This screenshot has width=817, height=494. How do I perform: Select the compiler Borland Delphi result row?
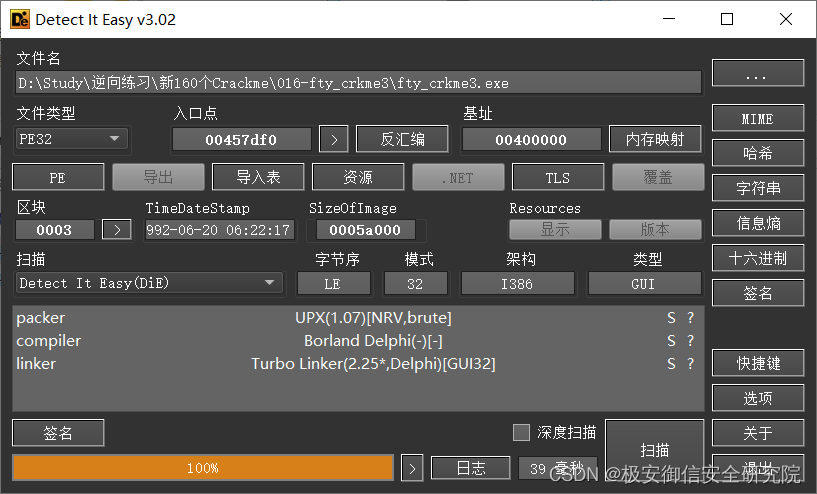point(358,340)
